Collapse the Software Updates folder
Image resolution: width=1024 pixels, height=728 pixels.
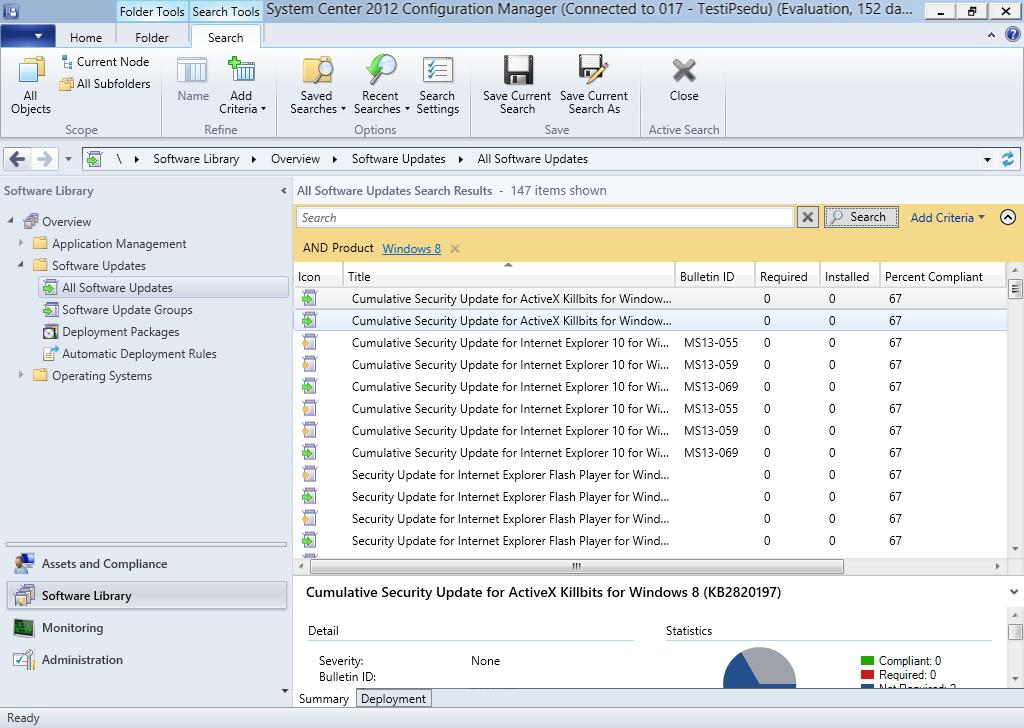tap(21, 264)
